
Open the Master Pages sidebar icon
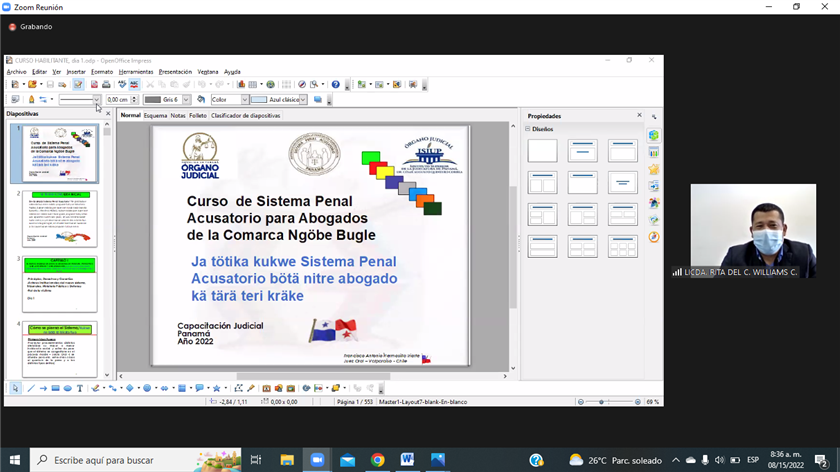pyautogui.click(x=654, y=153)
